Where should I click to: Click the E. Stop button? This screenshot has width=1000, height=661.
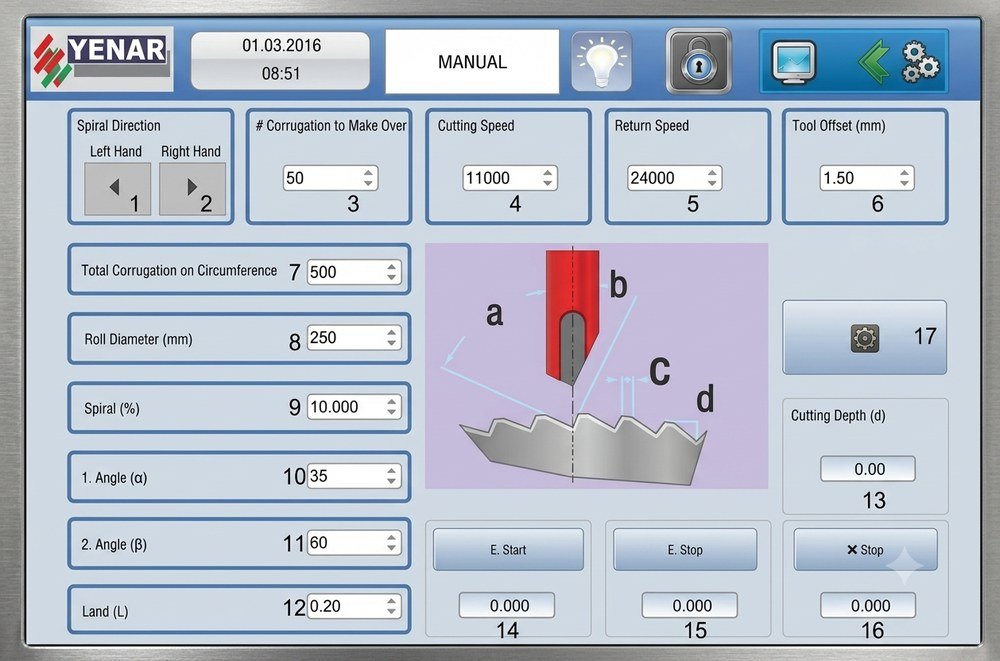click(x=685, y=549)
